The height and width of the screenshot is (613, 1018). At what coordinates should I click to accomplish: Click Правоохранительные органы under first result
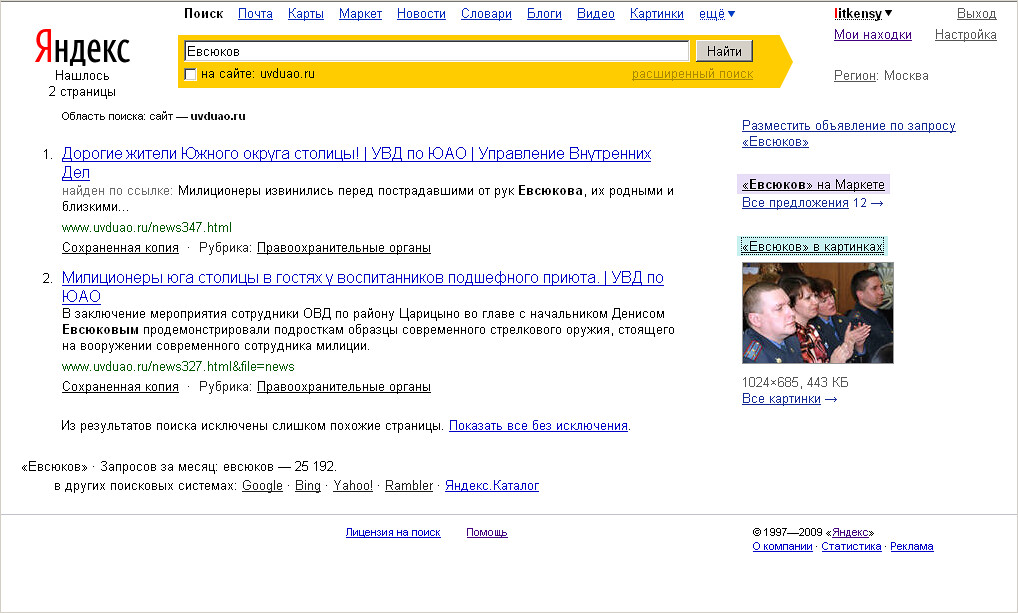click(x=343, y=247)
